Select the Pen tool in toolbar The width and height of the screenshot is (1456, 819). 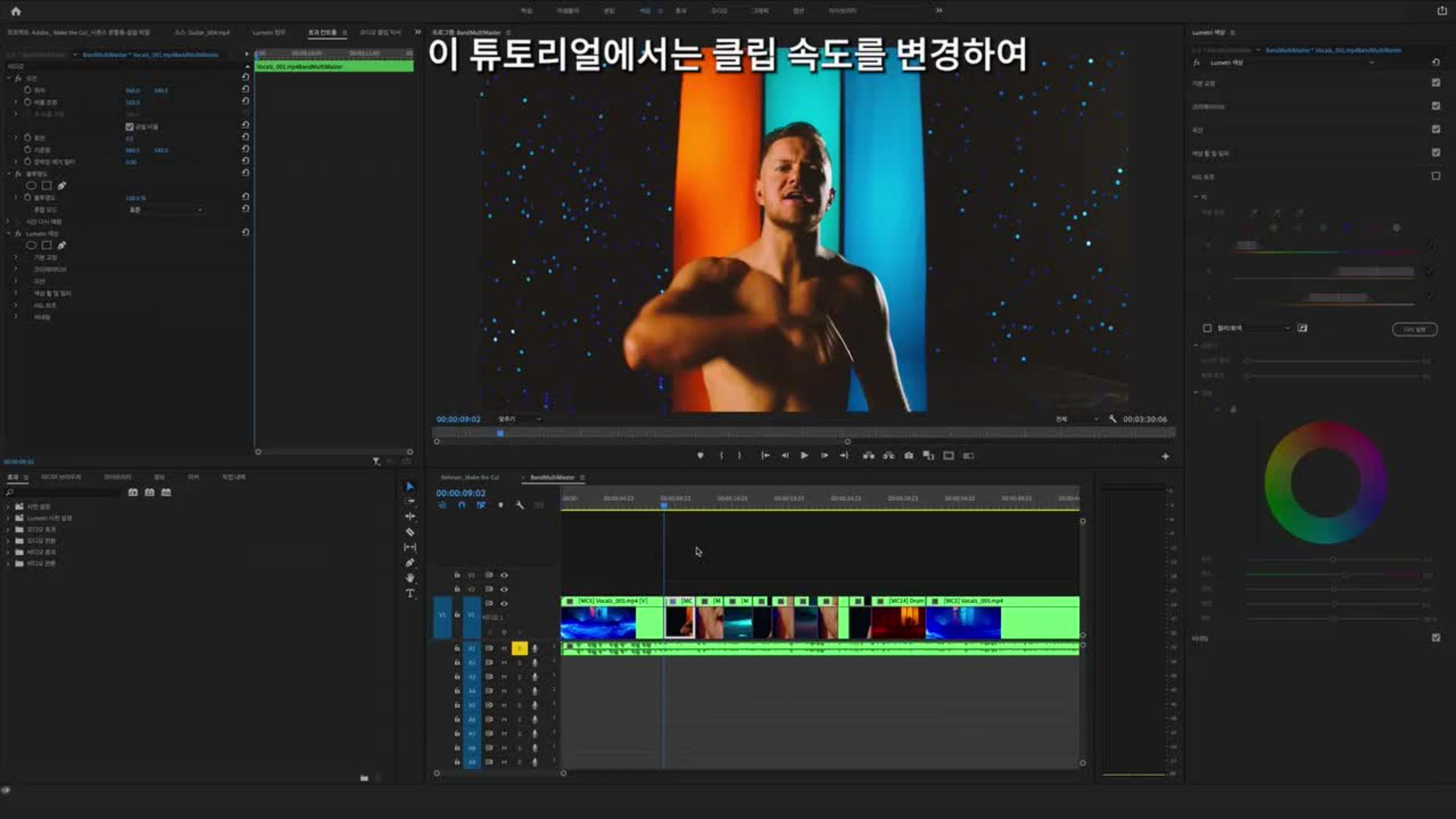(409, 563)
